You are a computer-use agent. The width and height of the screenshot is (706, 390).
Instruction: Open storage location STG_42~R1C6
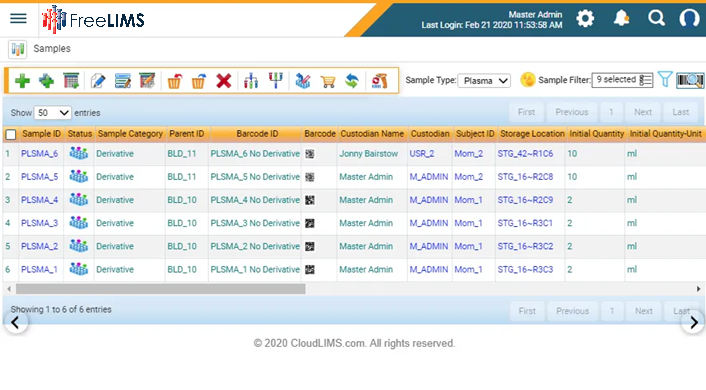click(525, 154)
